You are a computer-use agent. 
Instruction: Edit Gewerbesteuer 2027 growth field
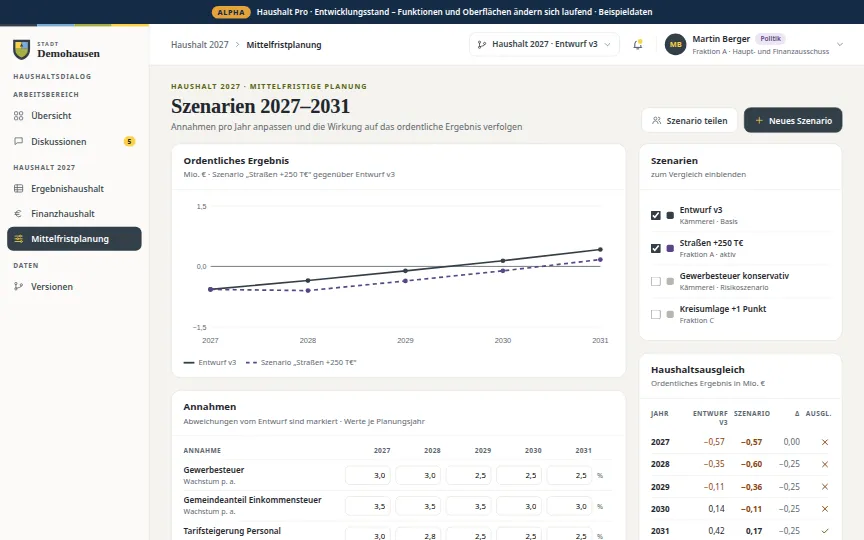click(368, 476)
